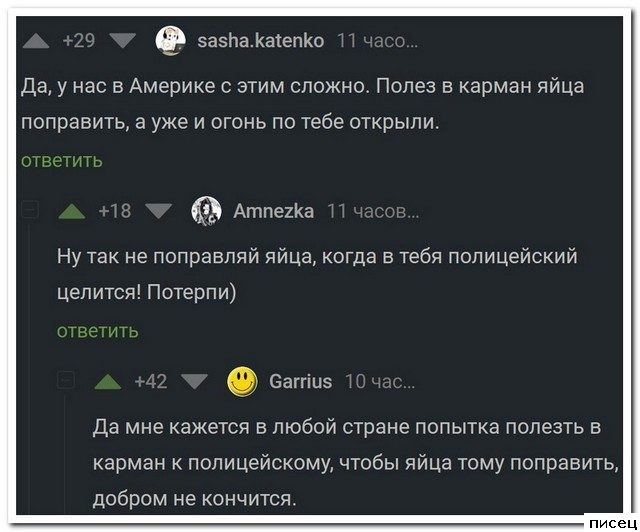Click Garrius's yellow smiley avatar
The height and width of the screenshot is (532, 640).
241,380
